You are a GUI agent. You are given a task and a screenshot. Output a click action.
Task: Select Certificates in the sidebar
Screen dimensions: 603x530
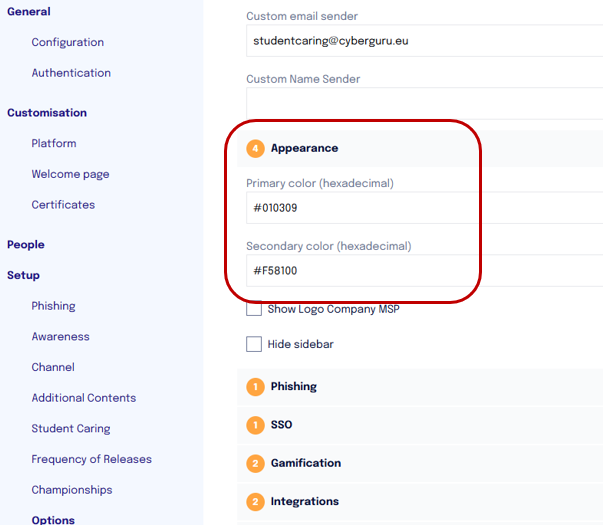pos(63,205)
